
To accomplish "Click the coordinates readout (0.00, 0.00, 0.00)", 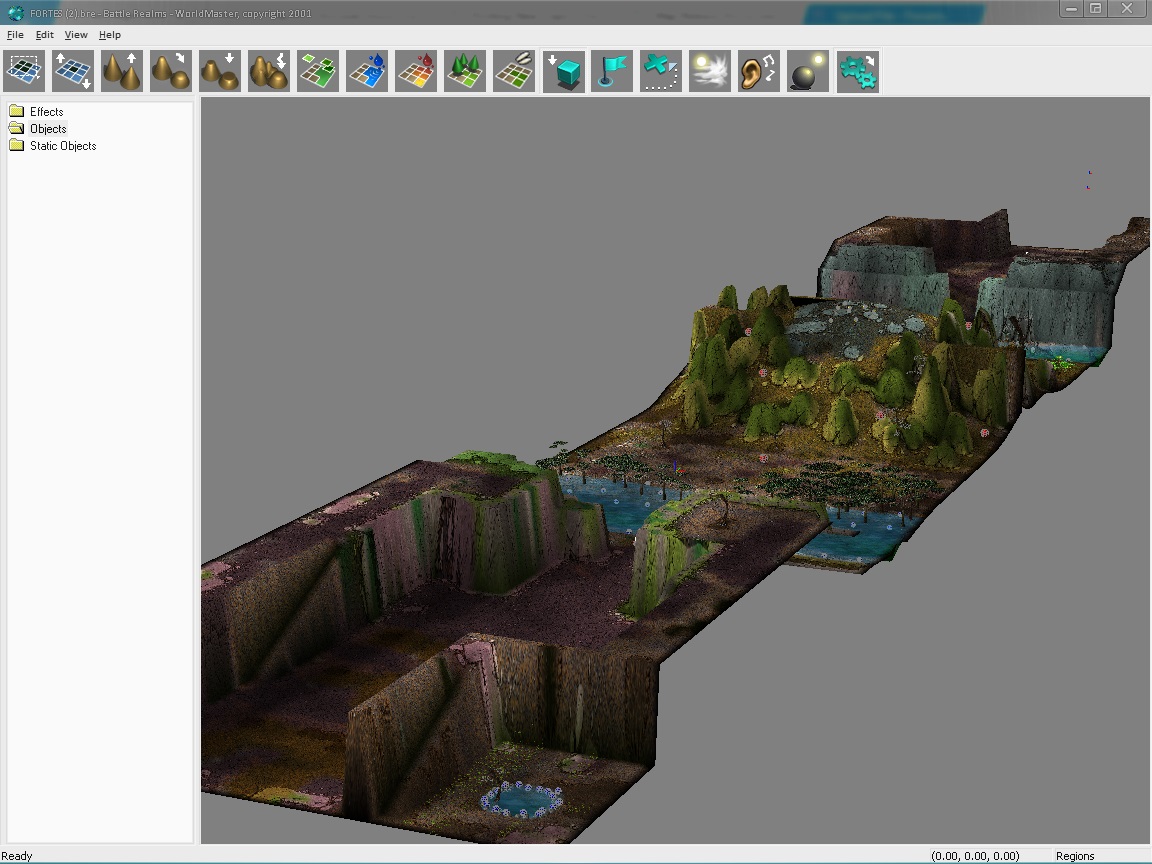I will tap(975, 856).
